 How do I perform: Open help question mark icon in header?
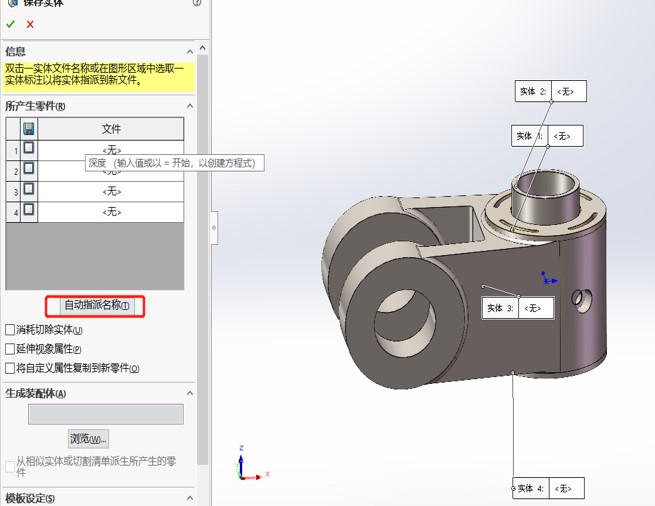coord(197,3)
